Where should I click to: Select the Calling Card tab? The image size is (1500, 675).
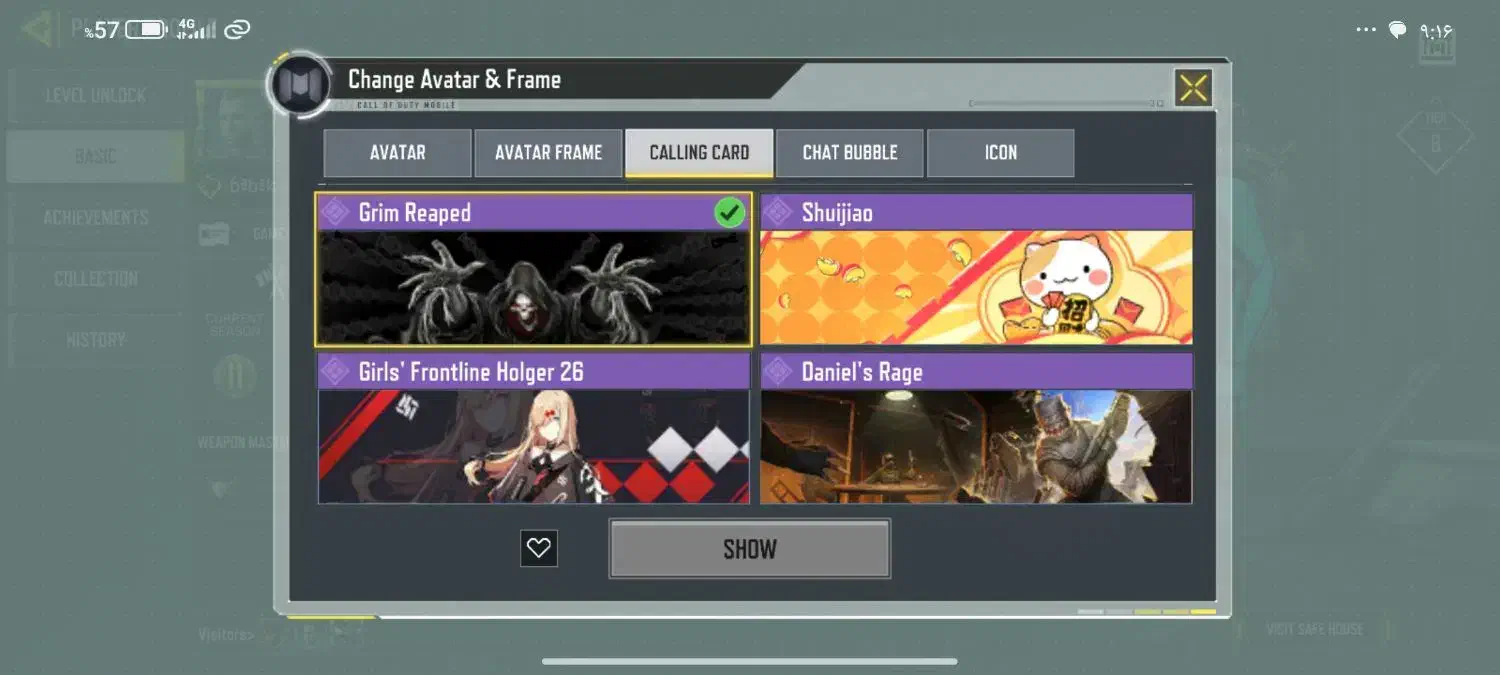[x=699, y=153]
